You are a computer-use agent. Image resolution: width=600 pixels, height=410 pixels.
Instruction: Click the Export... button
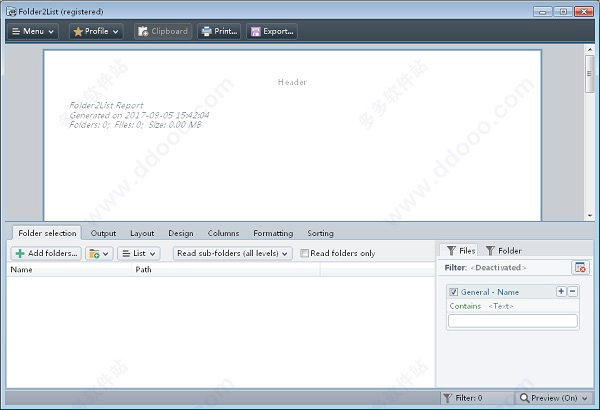click(x=272, y=31)
